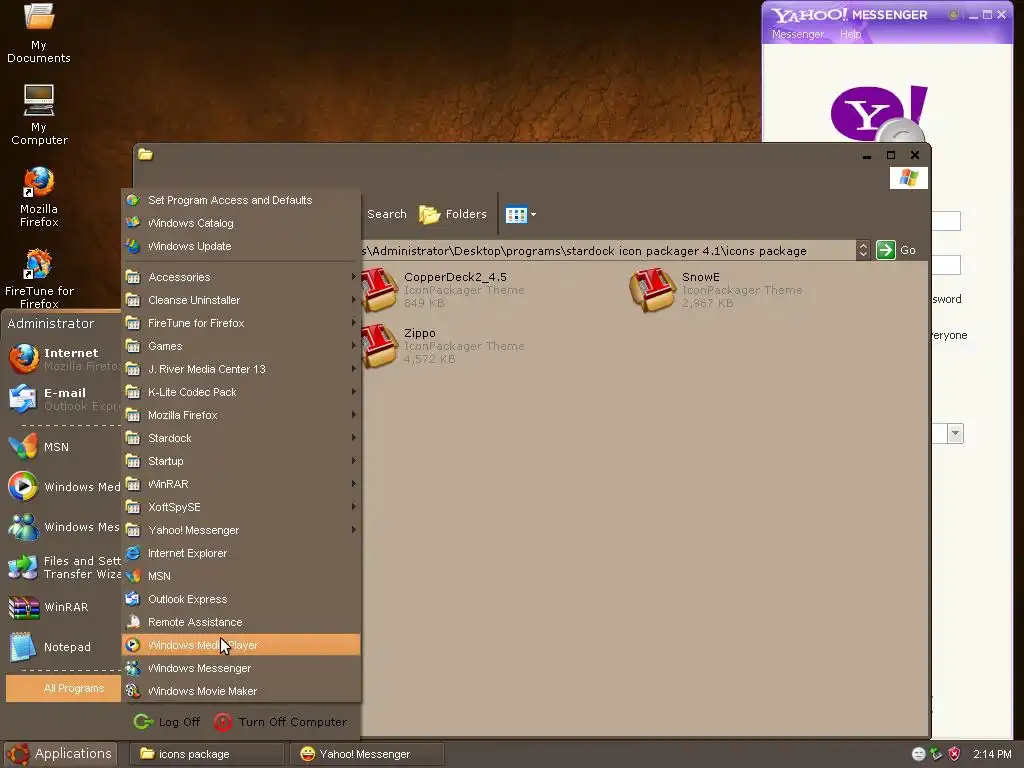The height and width of the screenshot is (768, 1024).
Task: Switch to Yahoo! Messenger taskbar button
Action: pyautogui.click(x=367, y=754)
